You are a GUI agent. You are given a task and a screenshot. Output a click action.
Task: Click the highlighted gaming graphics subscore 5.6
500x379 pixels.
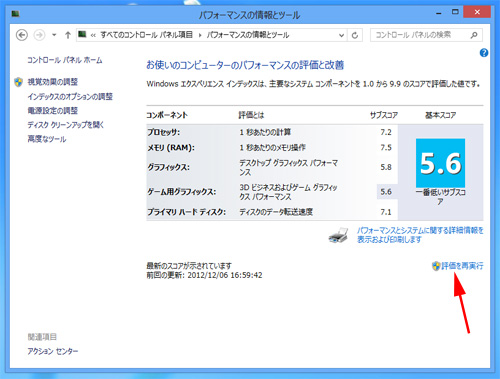coord(386,192)
